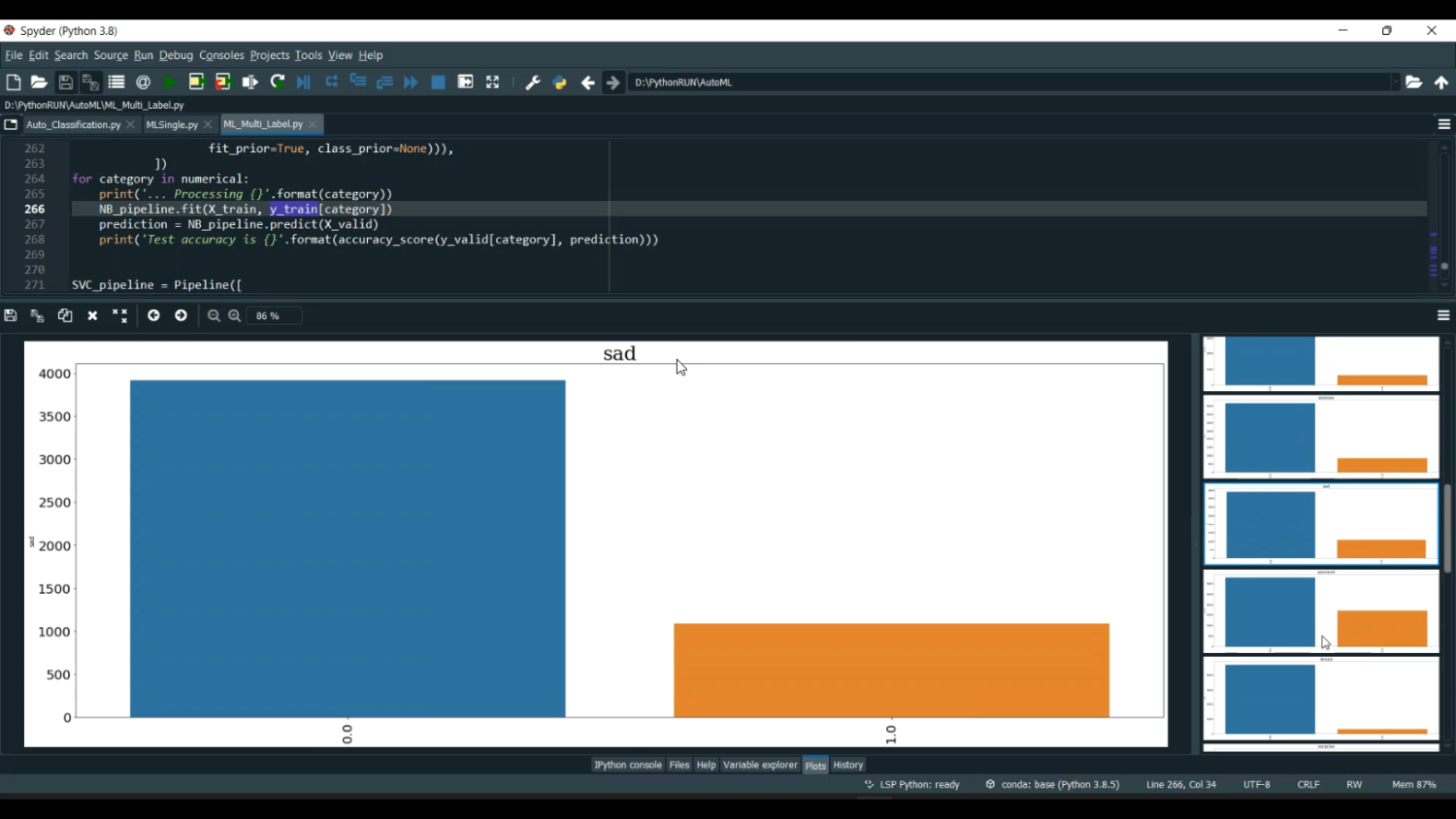Toggle maximize current pane icon
1456x819 pixels.
492,82
